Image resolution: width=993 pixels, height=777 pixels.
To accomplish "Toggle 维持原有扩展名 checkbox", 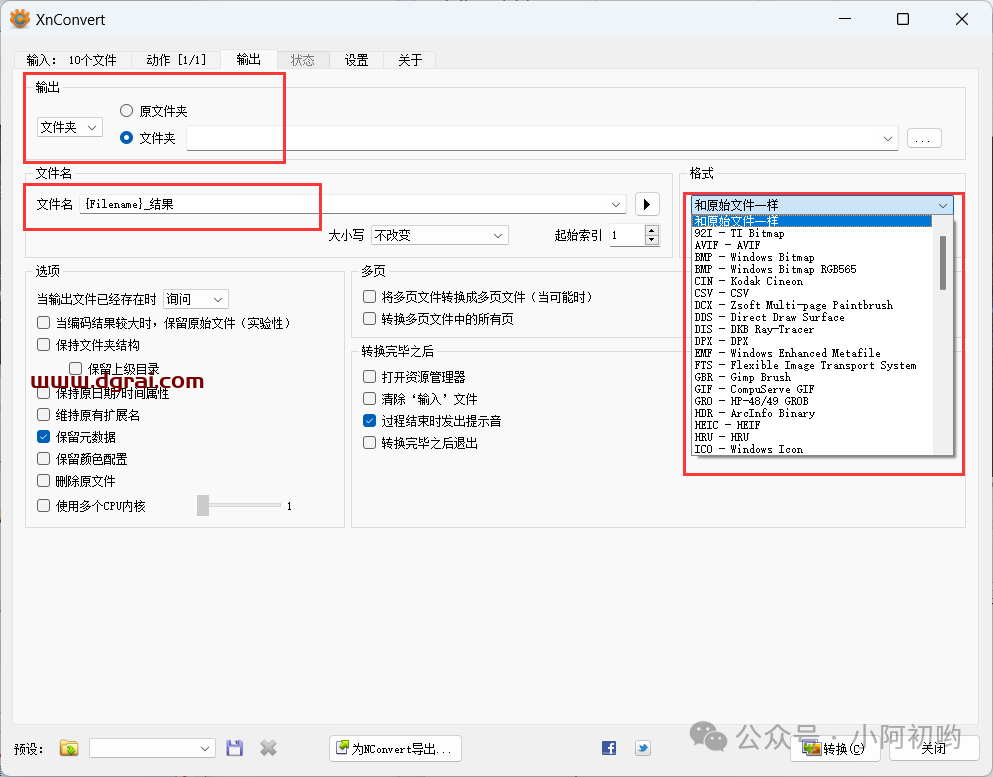I will [44, 415].
